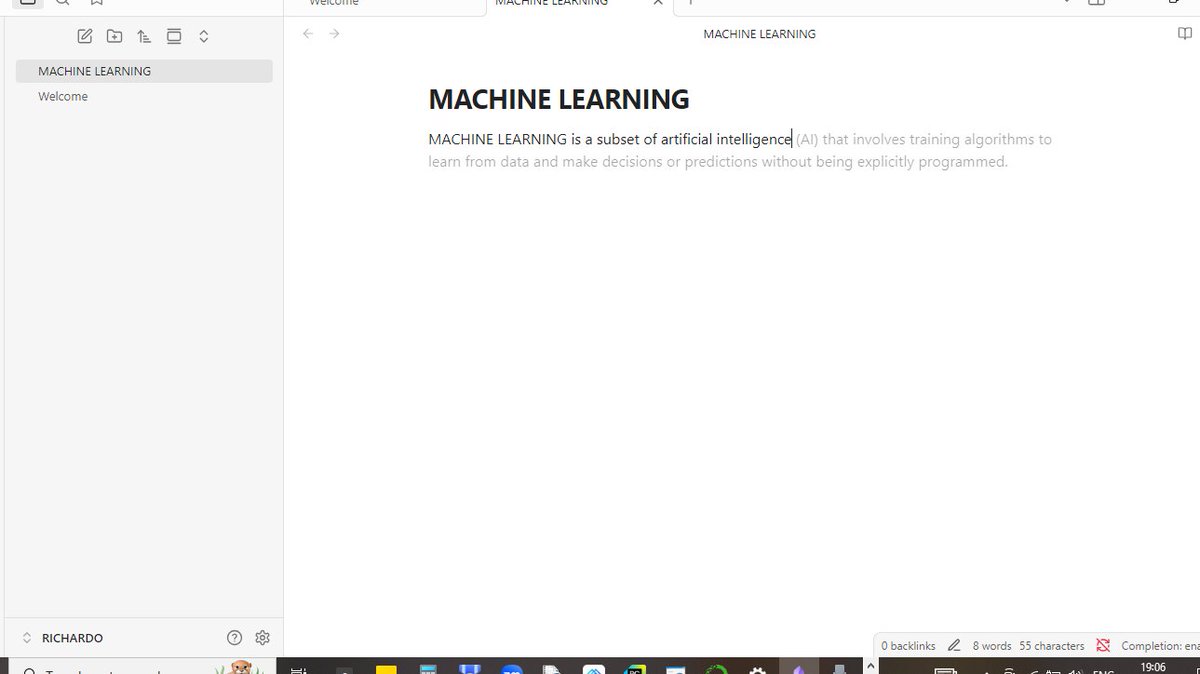Screen dimensions: 1200x674
Task: Open the help question mark icon
Action: (x=235, y=638)
